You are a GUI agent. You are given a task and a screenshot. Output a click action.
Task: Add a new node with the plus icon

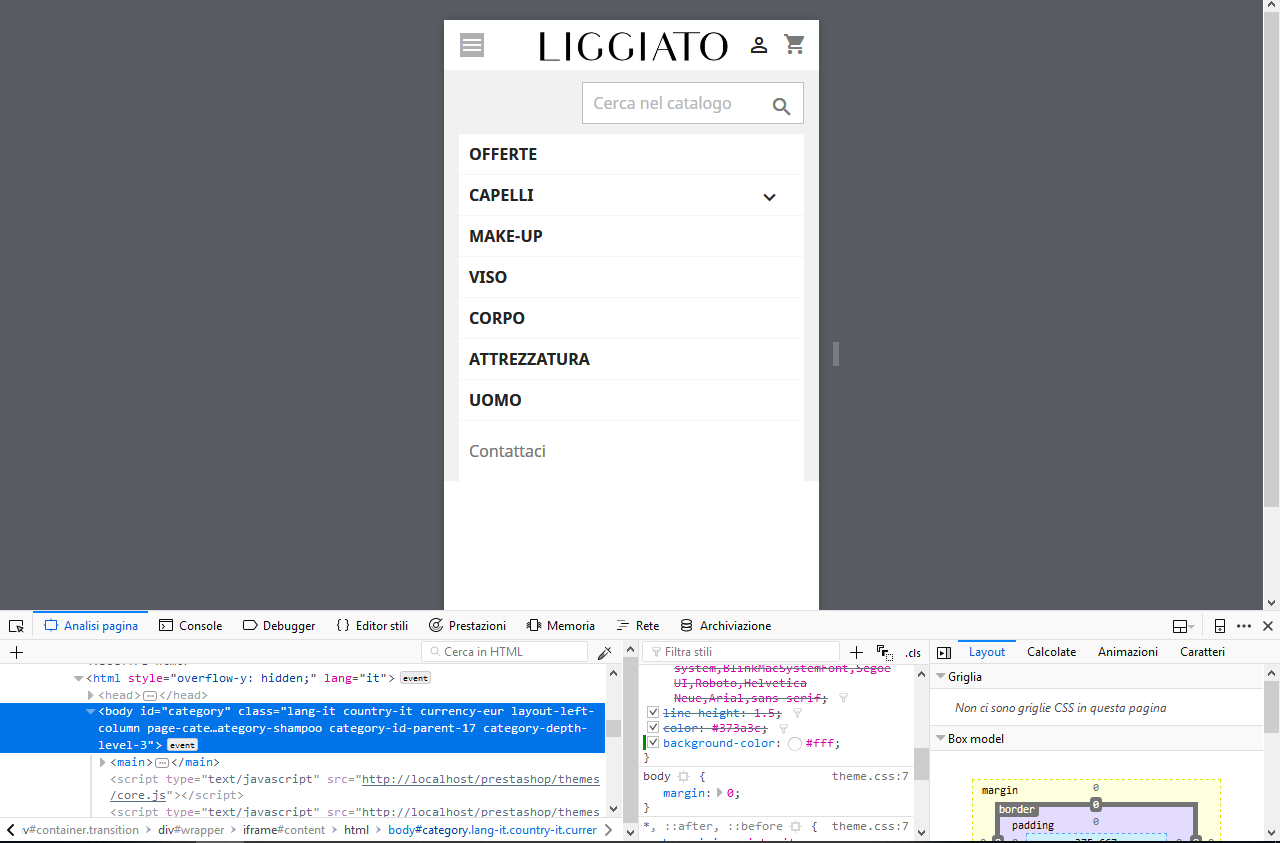tap(16, 652)
